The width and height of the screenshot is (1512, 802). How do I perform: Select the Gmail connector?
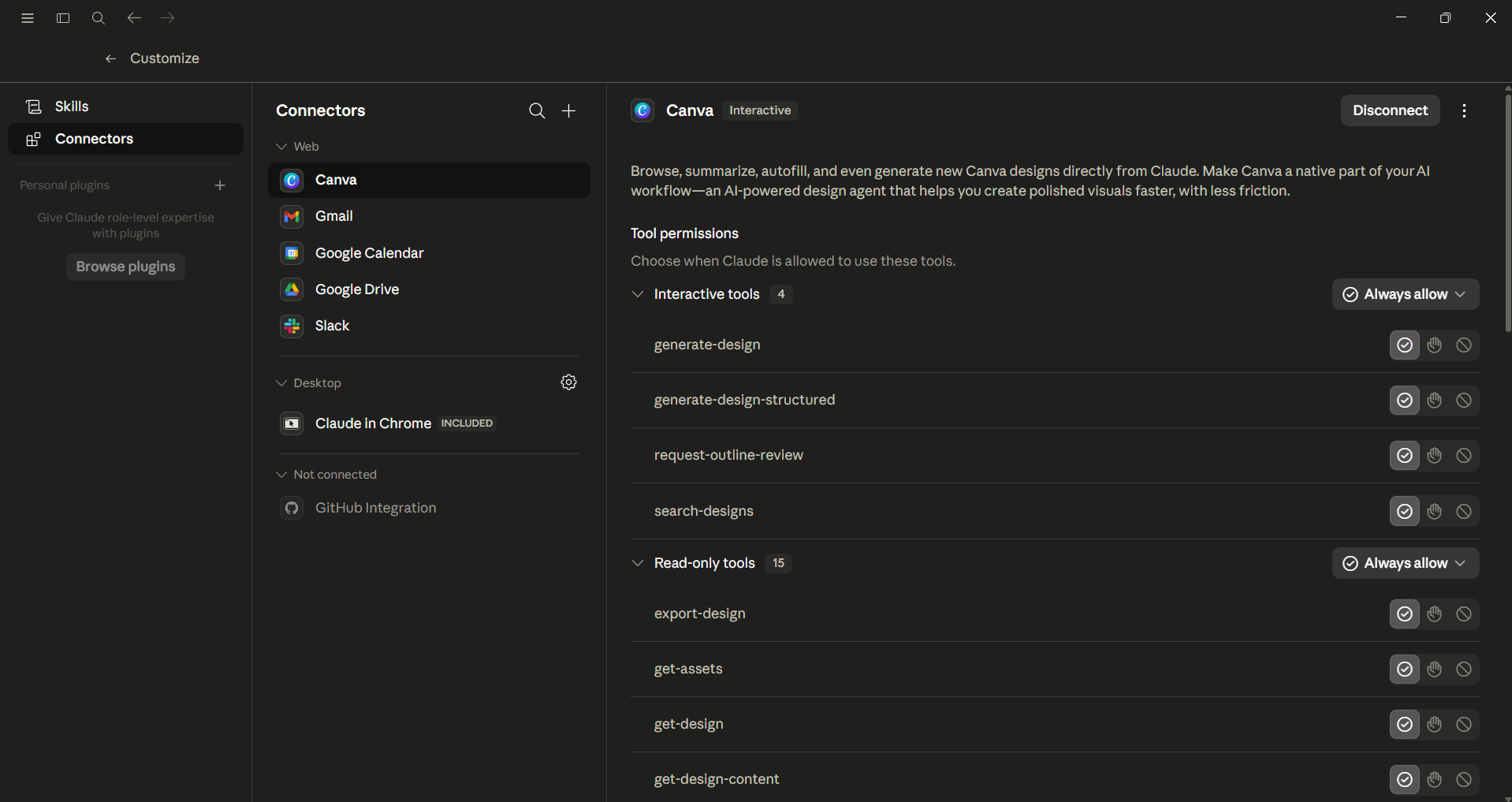429,216
